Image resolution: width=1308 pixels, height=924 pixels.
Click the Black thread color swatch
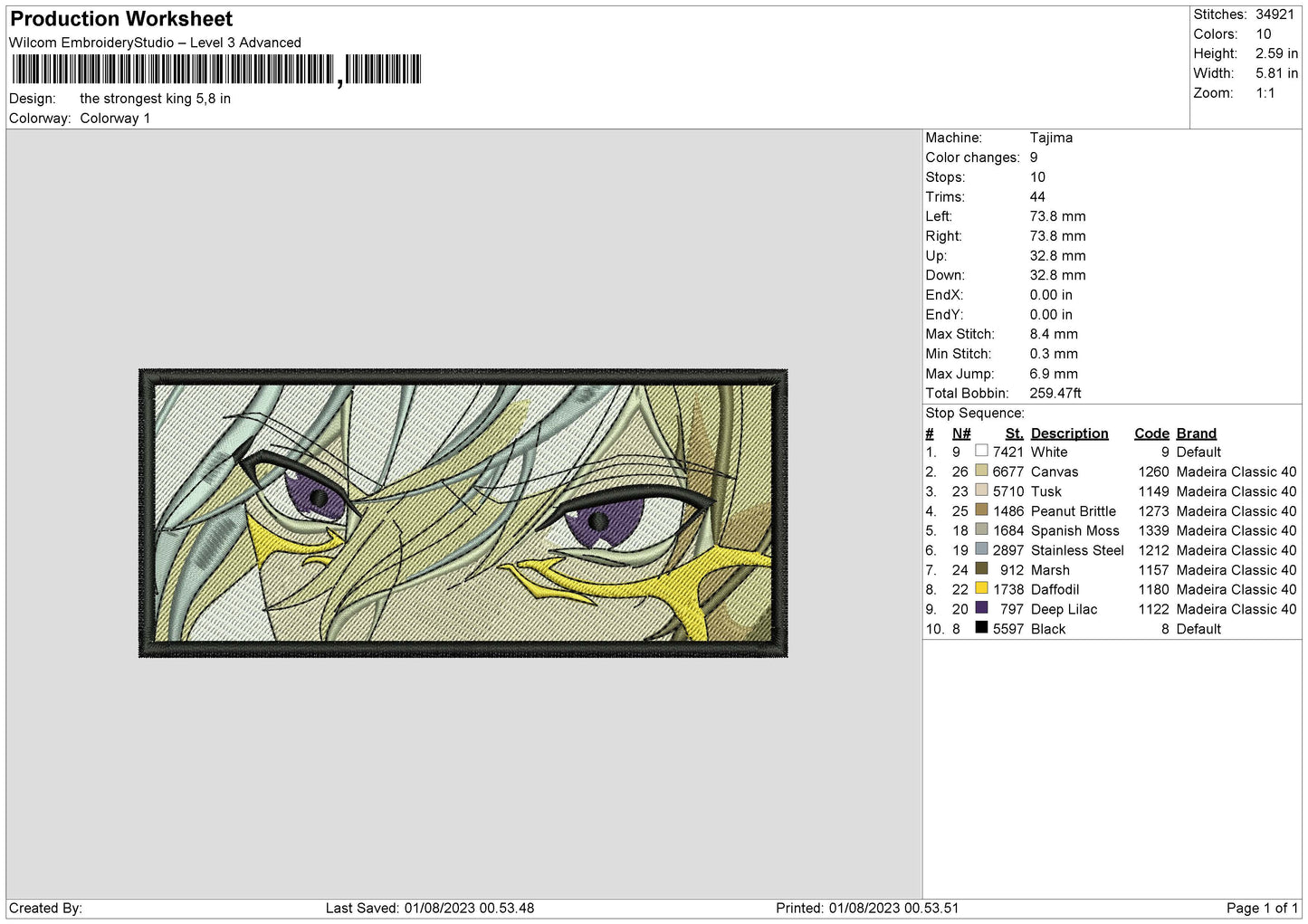(x=981, y=628)
